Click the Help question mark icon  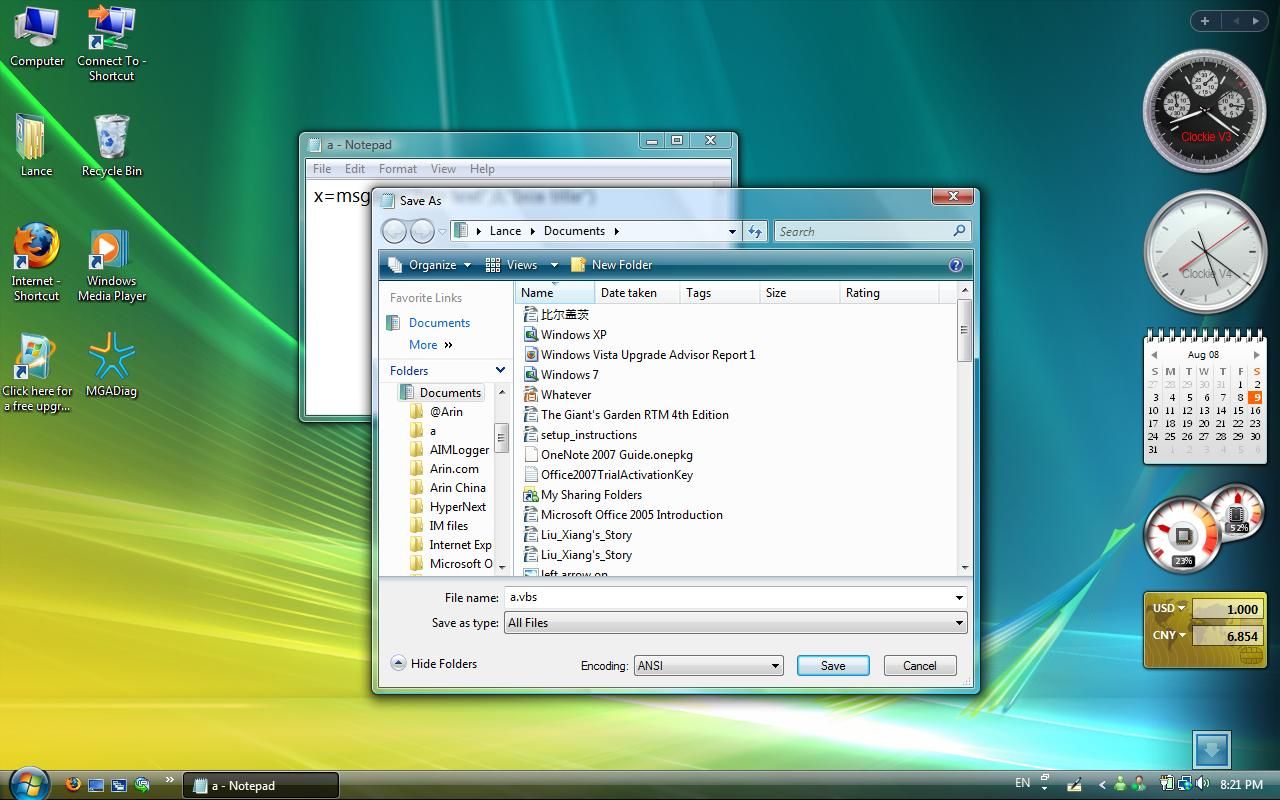click(x=955, y=264)
